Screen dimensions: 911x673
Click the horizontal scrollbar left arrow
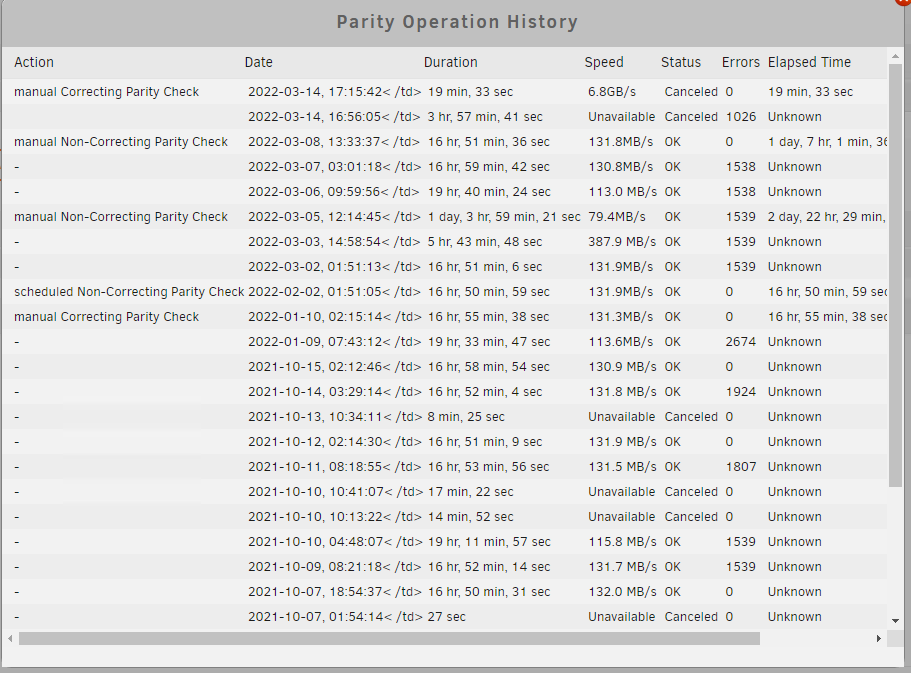(x=10, y=639)
